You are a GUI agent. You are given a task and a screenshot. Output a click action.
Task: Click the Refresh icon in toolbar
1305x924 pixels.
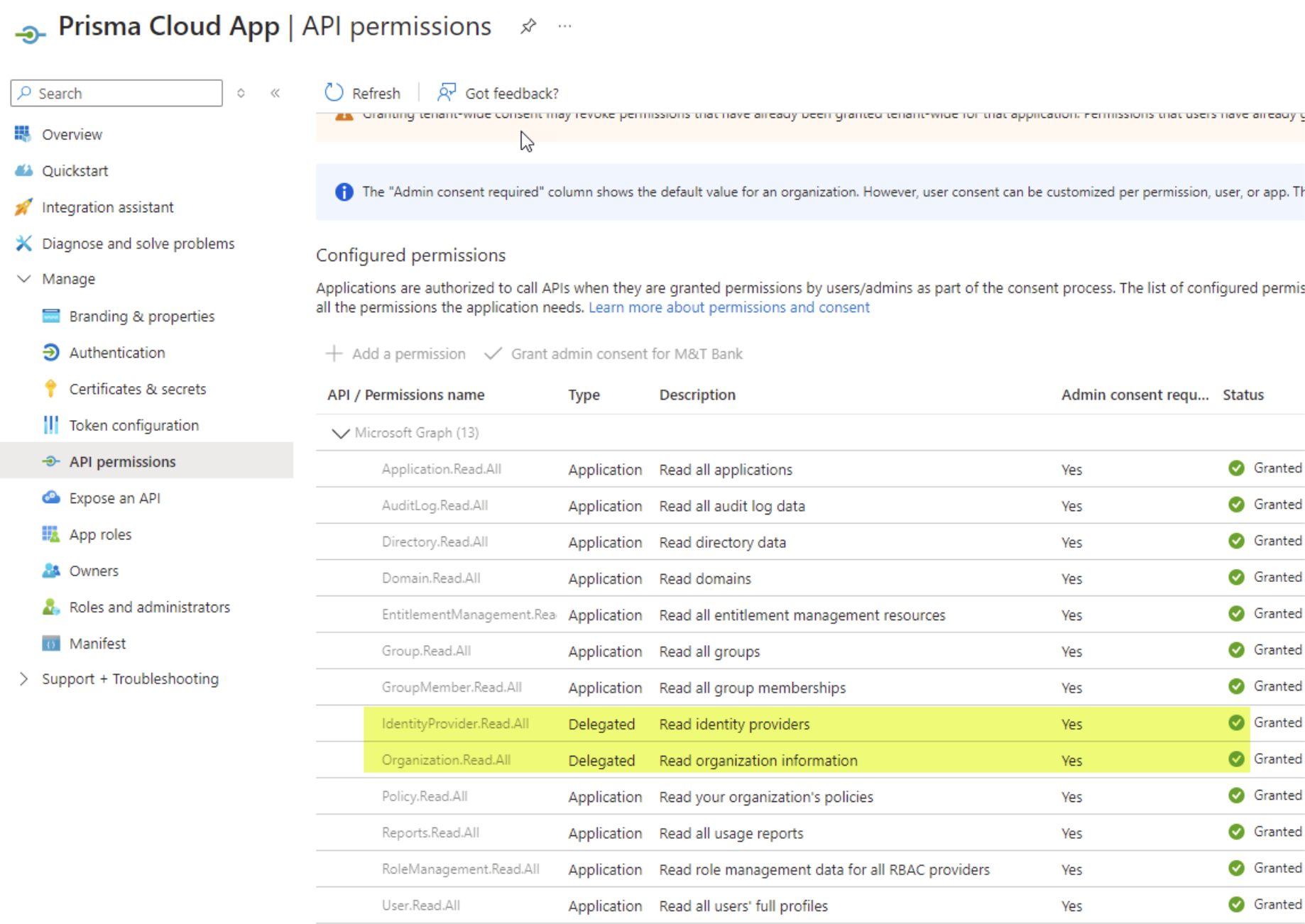(334, 93)
